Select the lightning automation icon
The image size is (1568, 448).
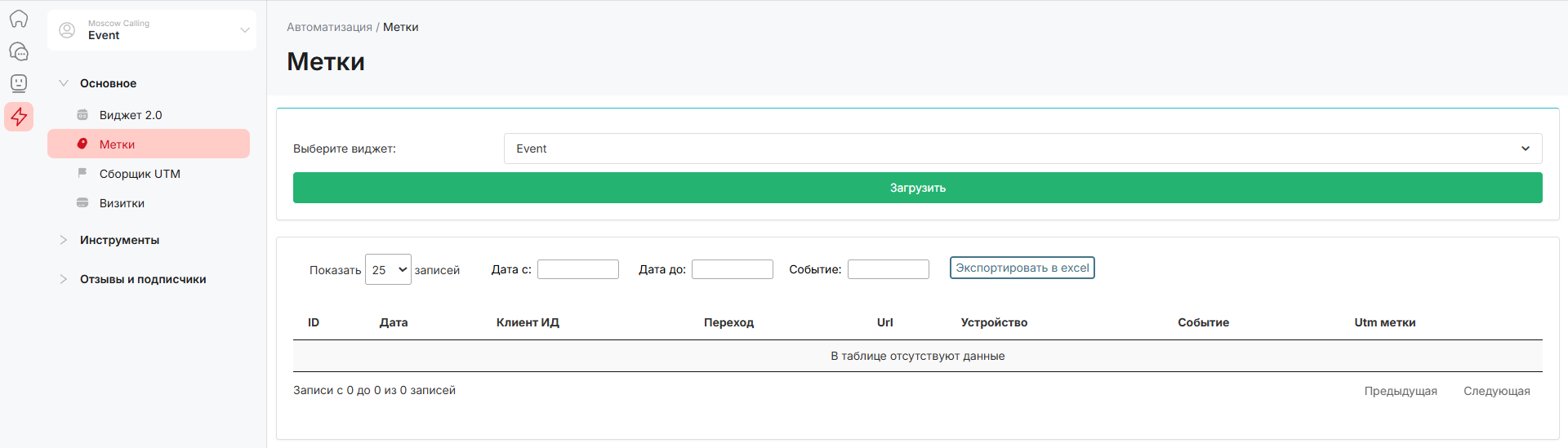(19, 117)
